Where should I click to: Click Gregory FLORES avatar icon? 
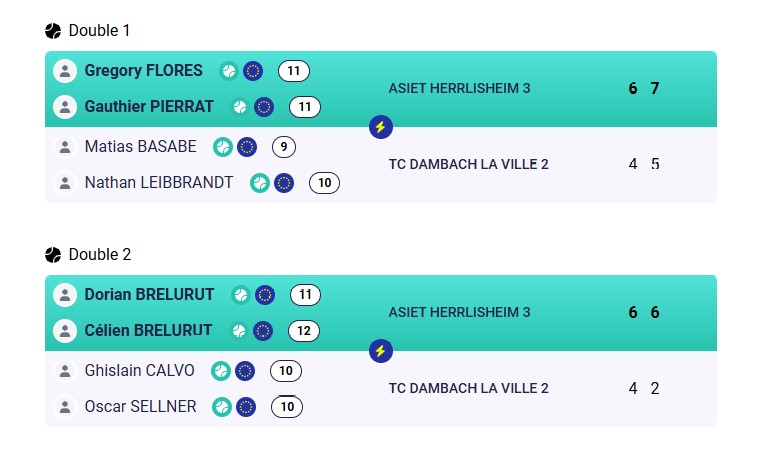click(65, 71)
